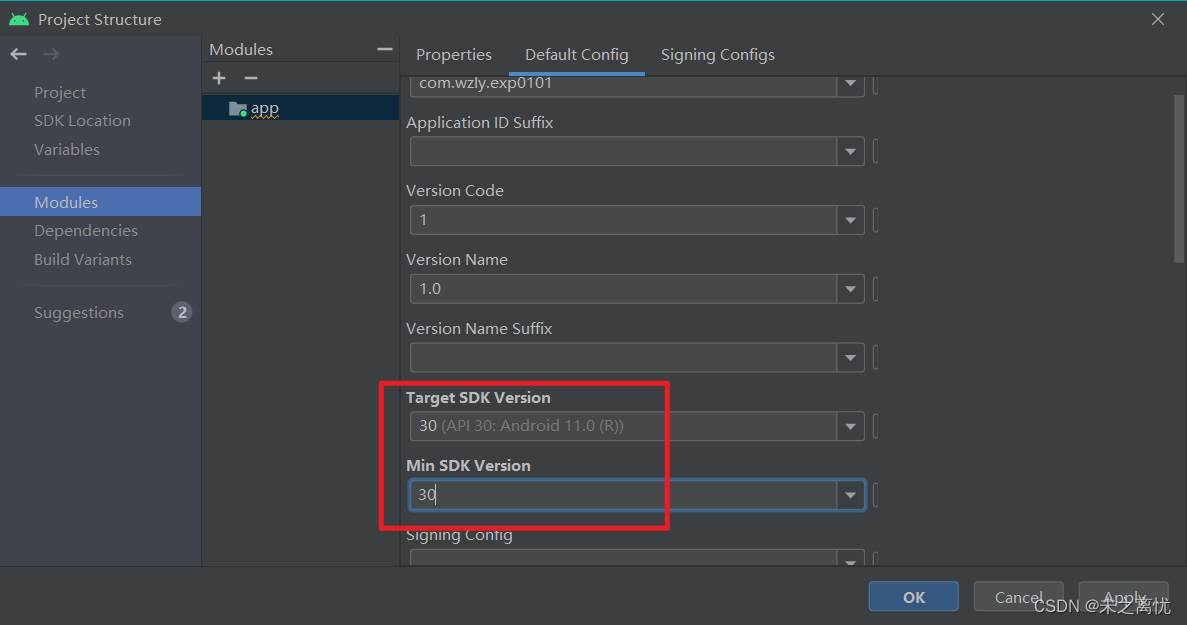The image size is (1187, 625).
Task: Click the Target SDK Version field
Action: (624, 426)
